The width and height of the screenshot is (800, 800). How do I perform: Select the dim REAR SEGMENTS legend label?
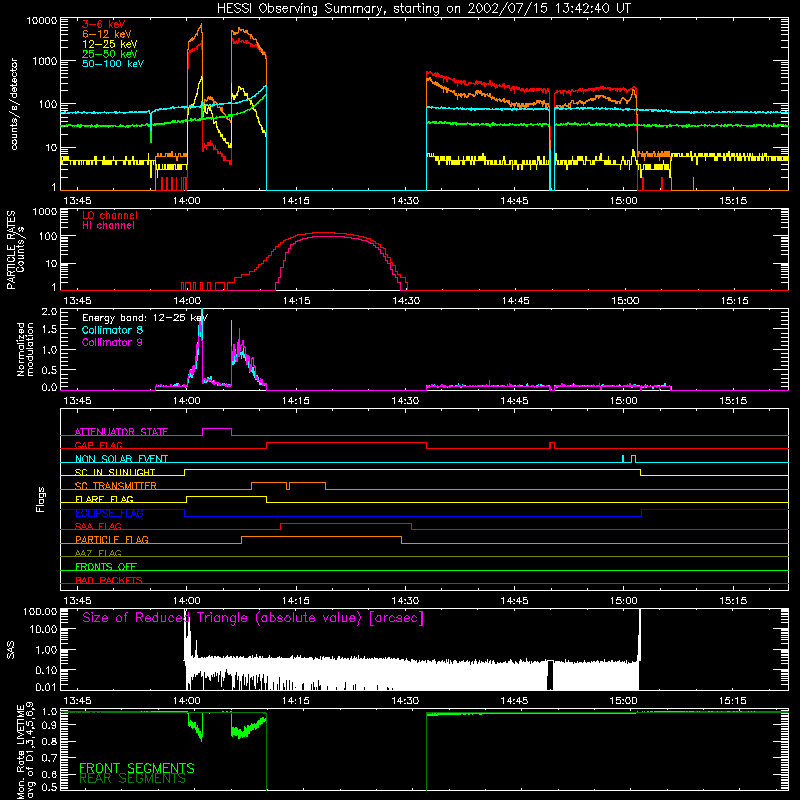pyautogui.click(x=132, y=779)
